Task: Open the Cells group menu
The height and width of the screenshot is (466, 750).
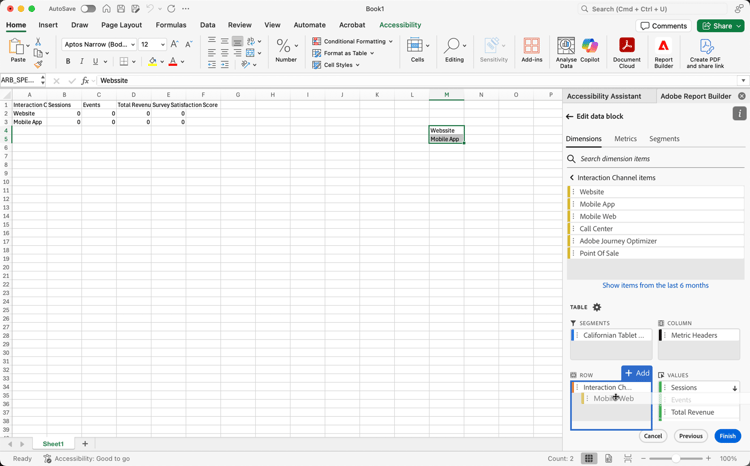Action: coord(418,50)
